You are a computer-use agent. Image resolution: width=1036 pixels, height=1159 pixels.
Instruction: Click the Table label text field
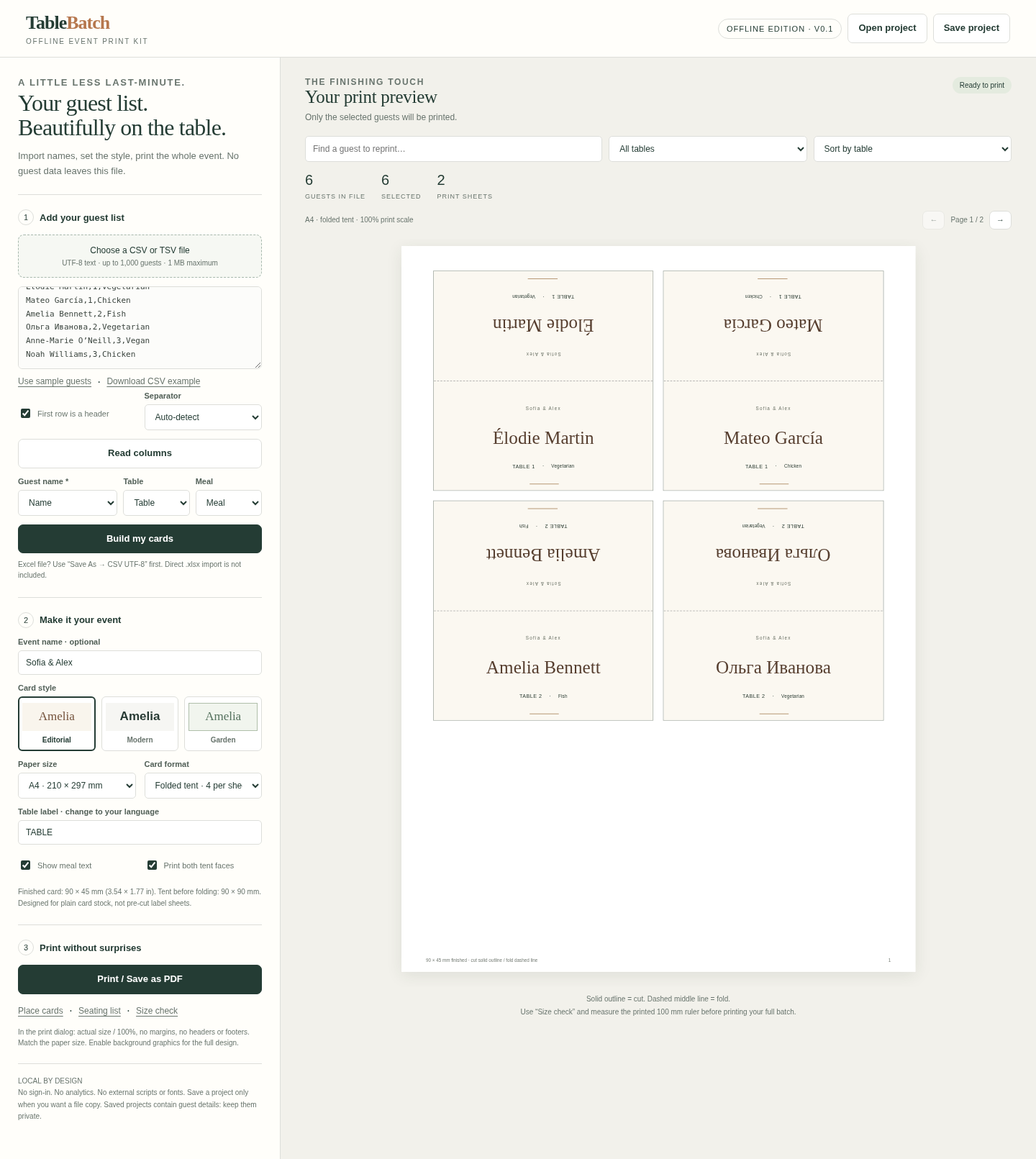click(x=140, y=832)
